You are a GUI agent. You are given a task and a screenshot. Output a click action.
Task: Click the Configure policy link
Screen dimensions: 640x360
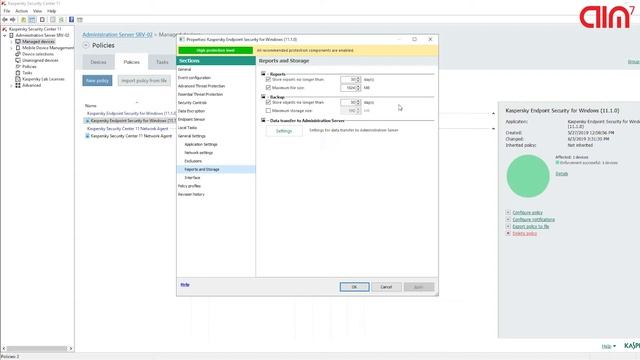click(527, 213)
